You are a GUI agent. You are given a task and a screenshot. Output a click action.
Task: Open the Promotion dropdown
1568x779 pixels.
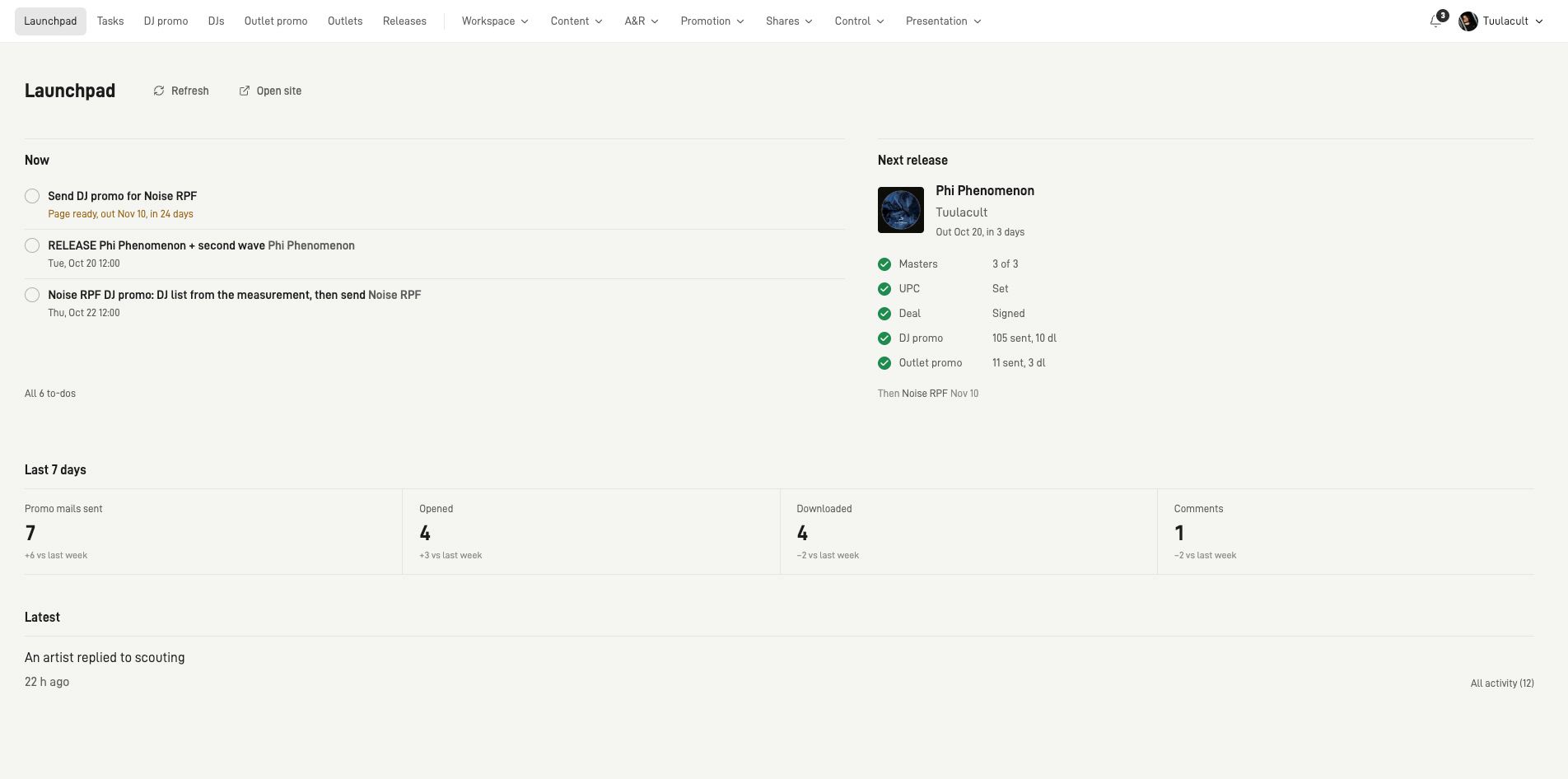712,21
